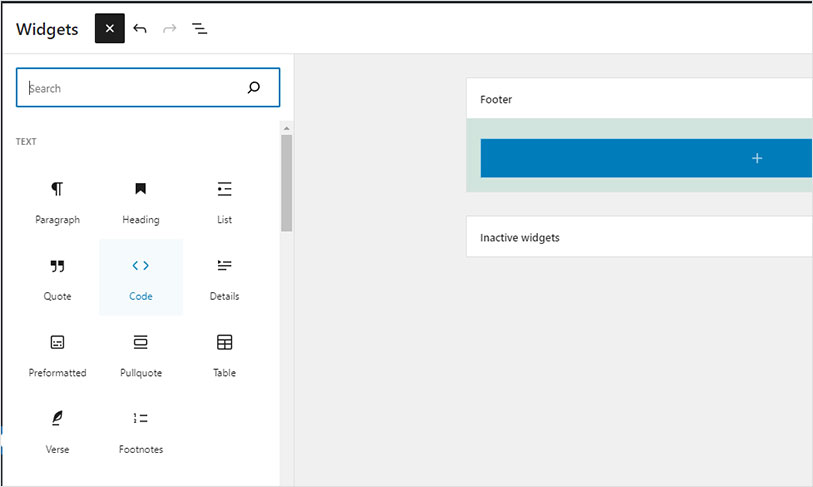Viewport: 813px width, 487px height.
Task: Expand the Inactive widgets area
Action: click(639, 236)
